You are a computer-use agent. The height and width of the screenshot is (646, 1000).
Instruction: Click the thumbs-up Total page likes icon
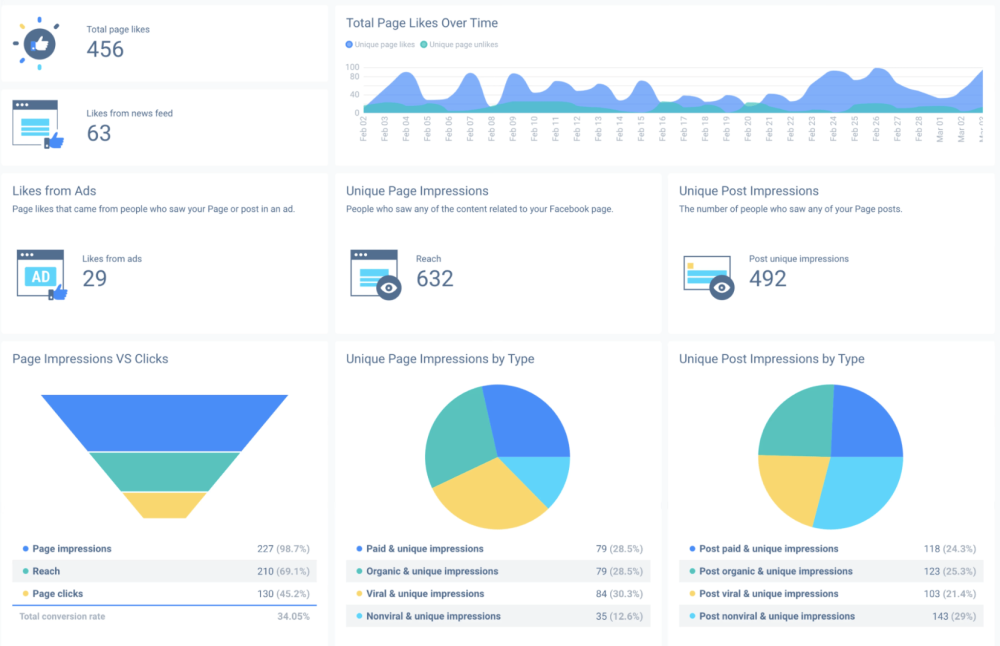coord(40,43)
